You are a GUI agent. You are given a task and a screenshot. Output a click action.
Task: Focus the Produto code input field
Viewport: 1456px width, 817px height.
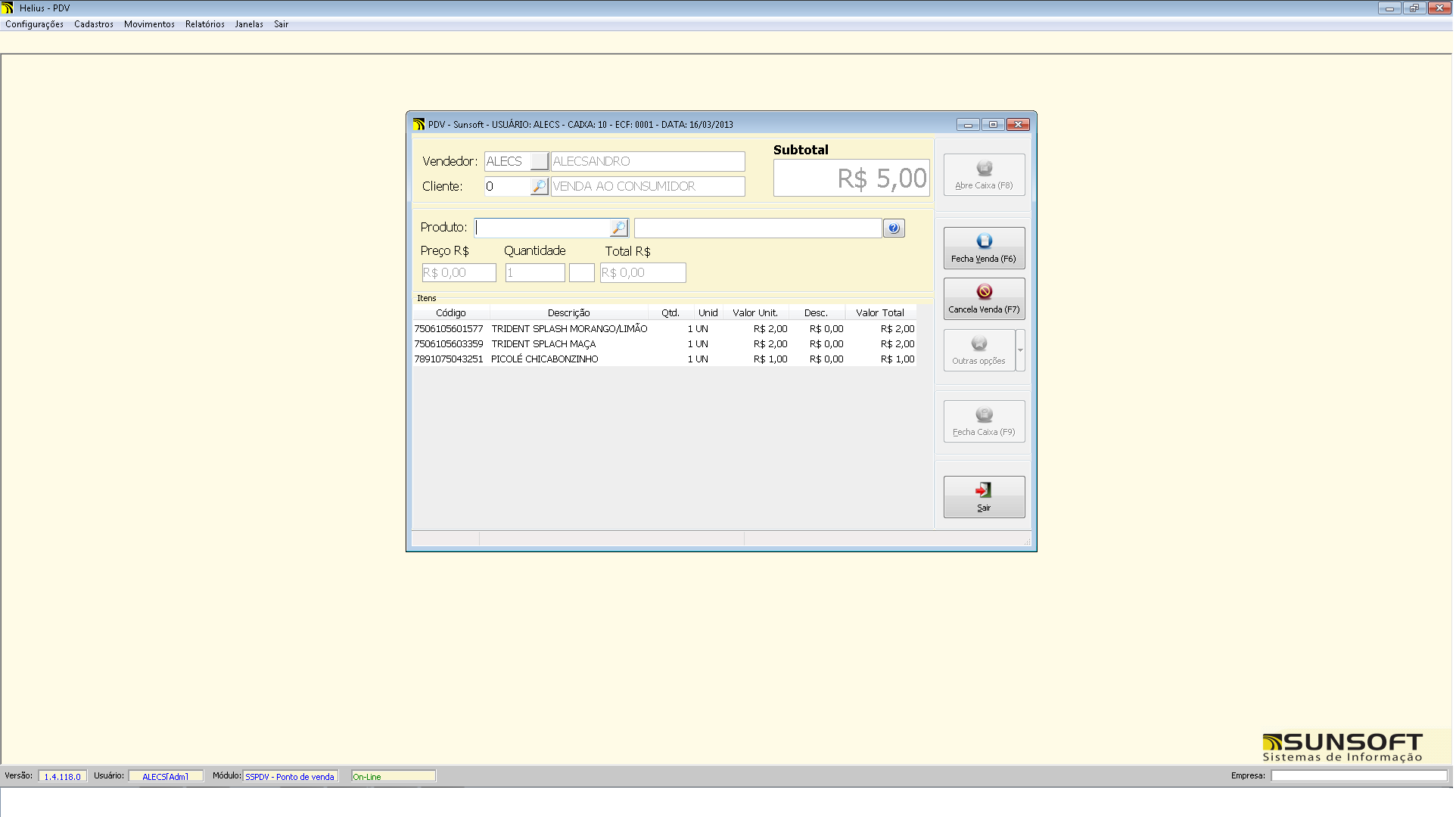pos(542,228)
